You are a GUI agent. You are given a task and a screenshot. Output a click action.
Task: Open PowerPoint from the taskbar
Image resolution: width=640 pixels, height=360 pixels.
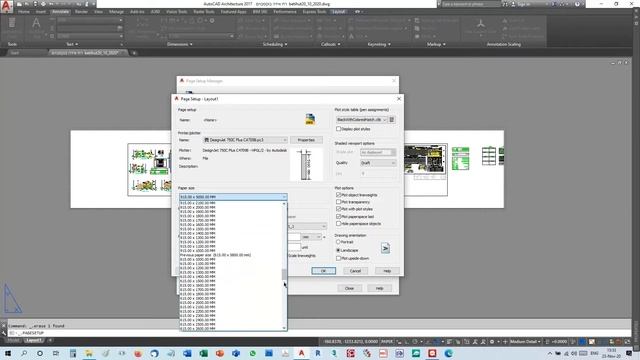pyautogui.click(x=220, y=353)
